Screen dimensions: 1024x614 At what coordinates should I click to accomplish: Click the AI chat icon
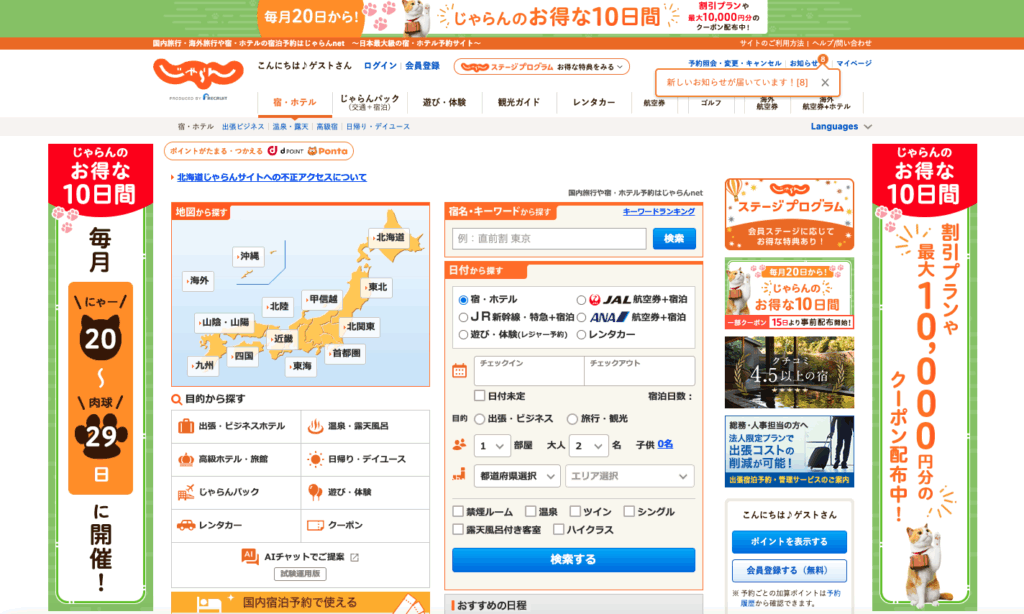[249, 556]
